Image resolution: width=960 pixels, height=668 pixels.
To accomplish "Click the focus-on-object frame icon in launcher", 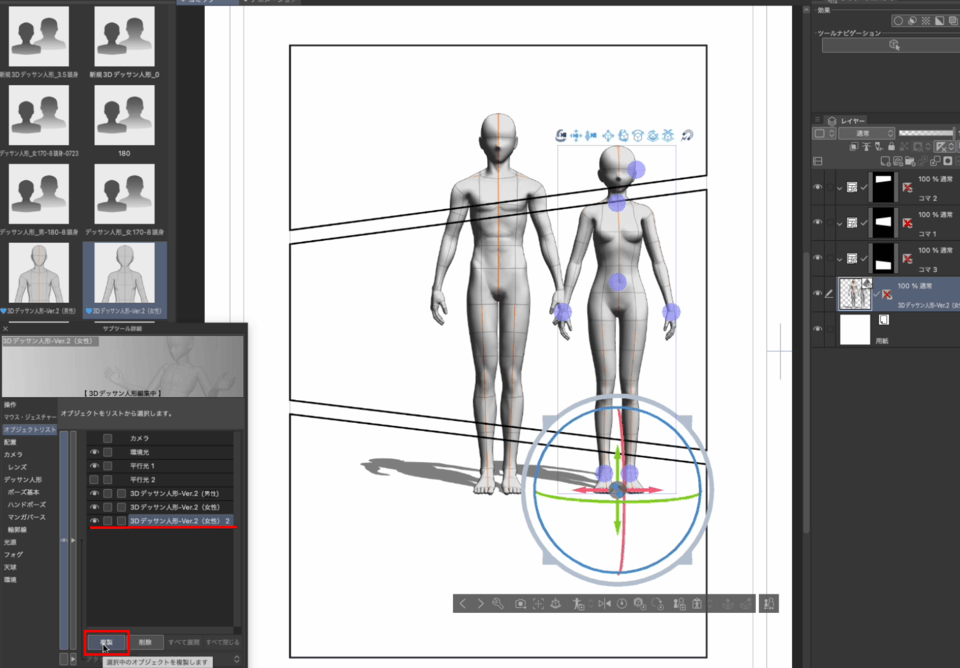I will coord(538,604).
